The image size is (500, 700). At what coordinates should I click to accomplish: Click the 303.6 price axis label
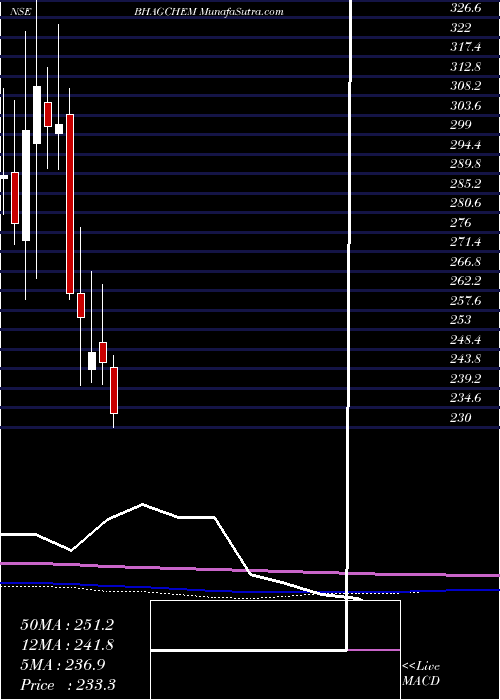(x=465, y=106)
